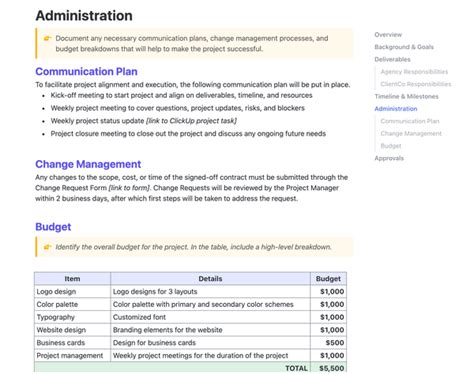Screen dimensions: 474x374
Task: Select the Typography table cell
Action: coord(72,317)
